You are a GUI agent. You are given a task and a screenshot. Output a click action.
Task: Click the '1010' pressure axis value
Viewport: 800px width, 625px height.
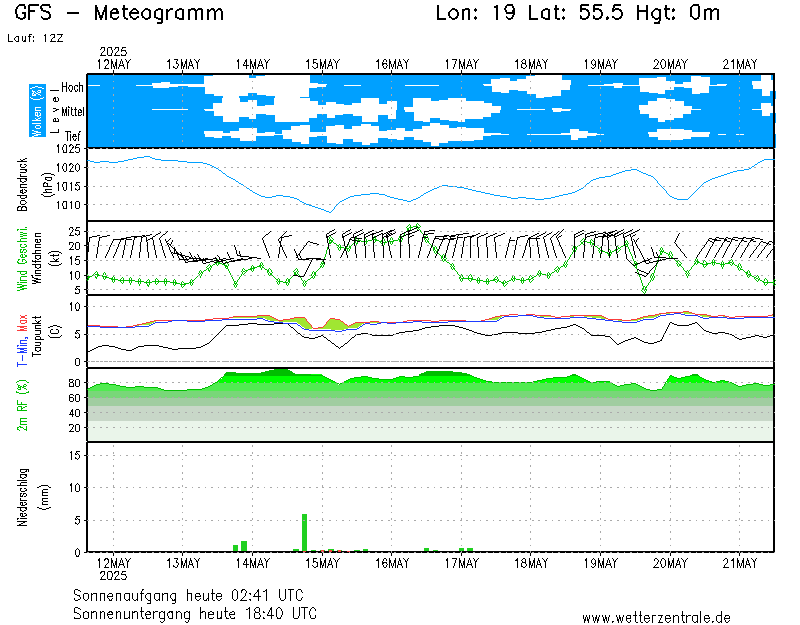point(68,205)
